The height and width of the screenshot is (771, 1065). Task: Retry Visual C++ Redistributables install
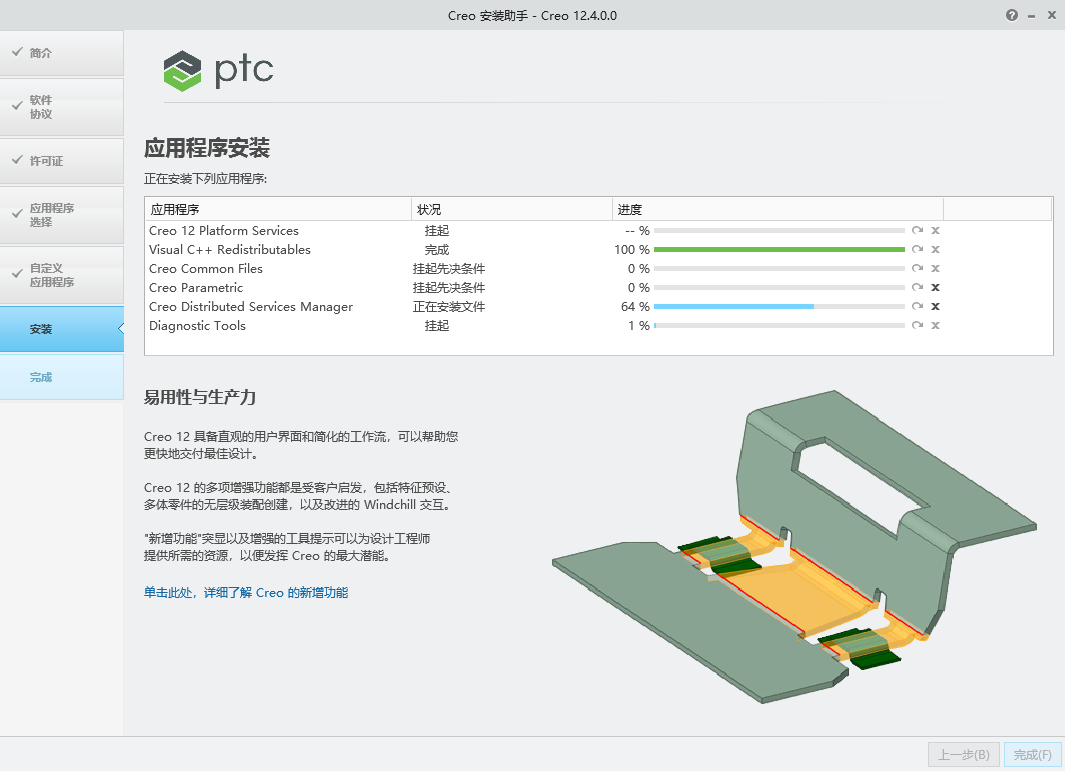[917, 250]
